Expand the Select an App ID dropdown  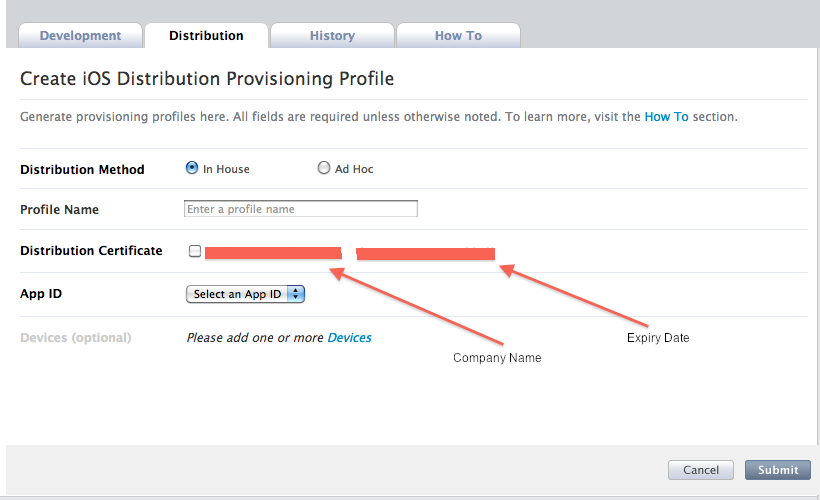(x=245, y=294)
